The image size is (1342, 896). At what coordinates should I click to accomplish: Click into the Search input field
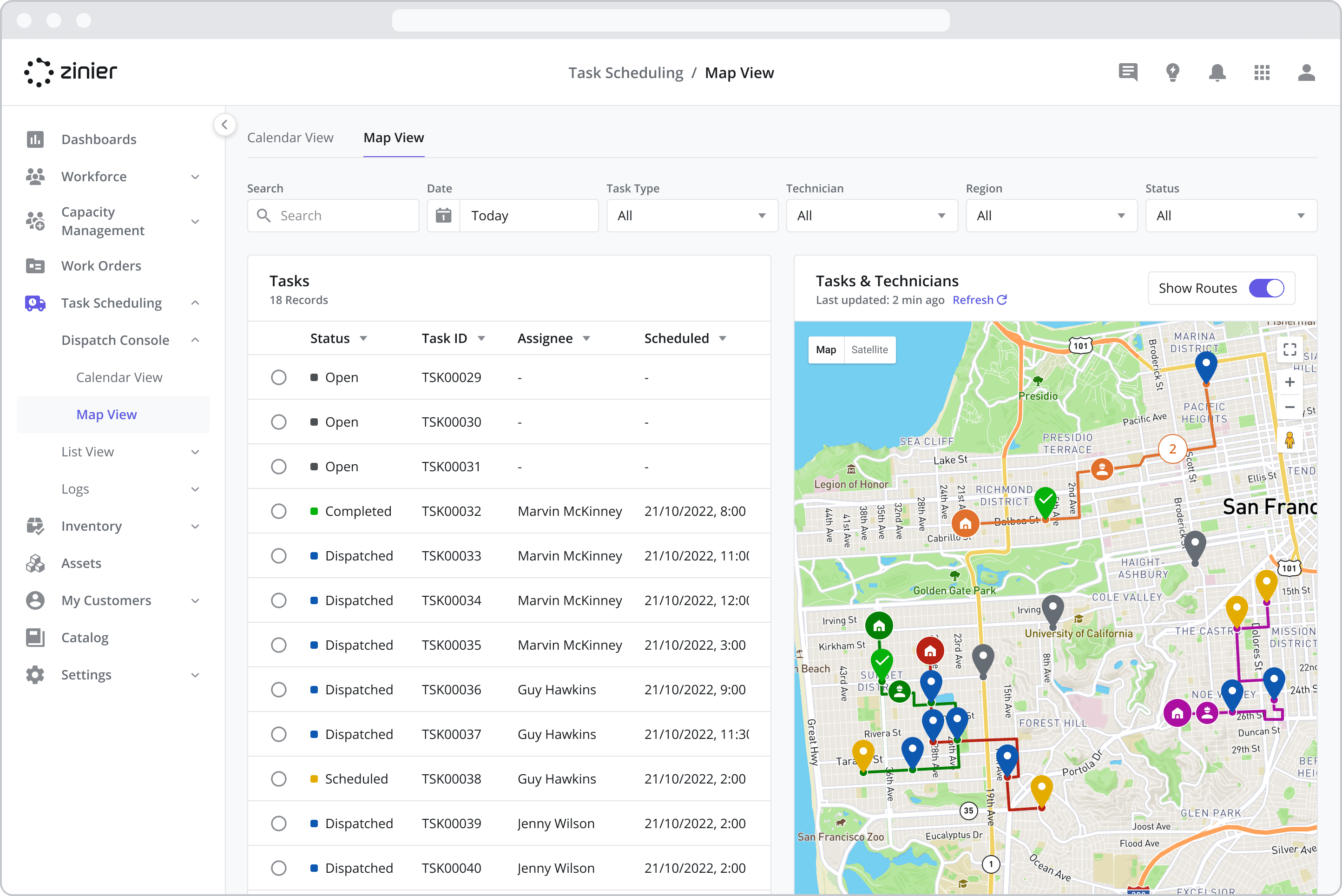343,216
